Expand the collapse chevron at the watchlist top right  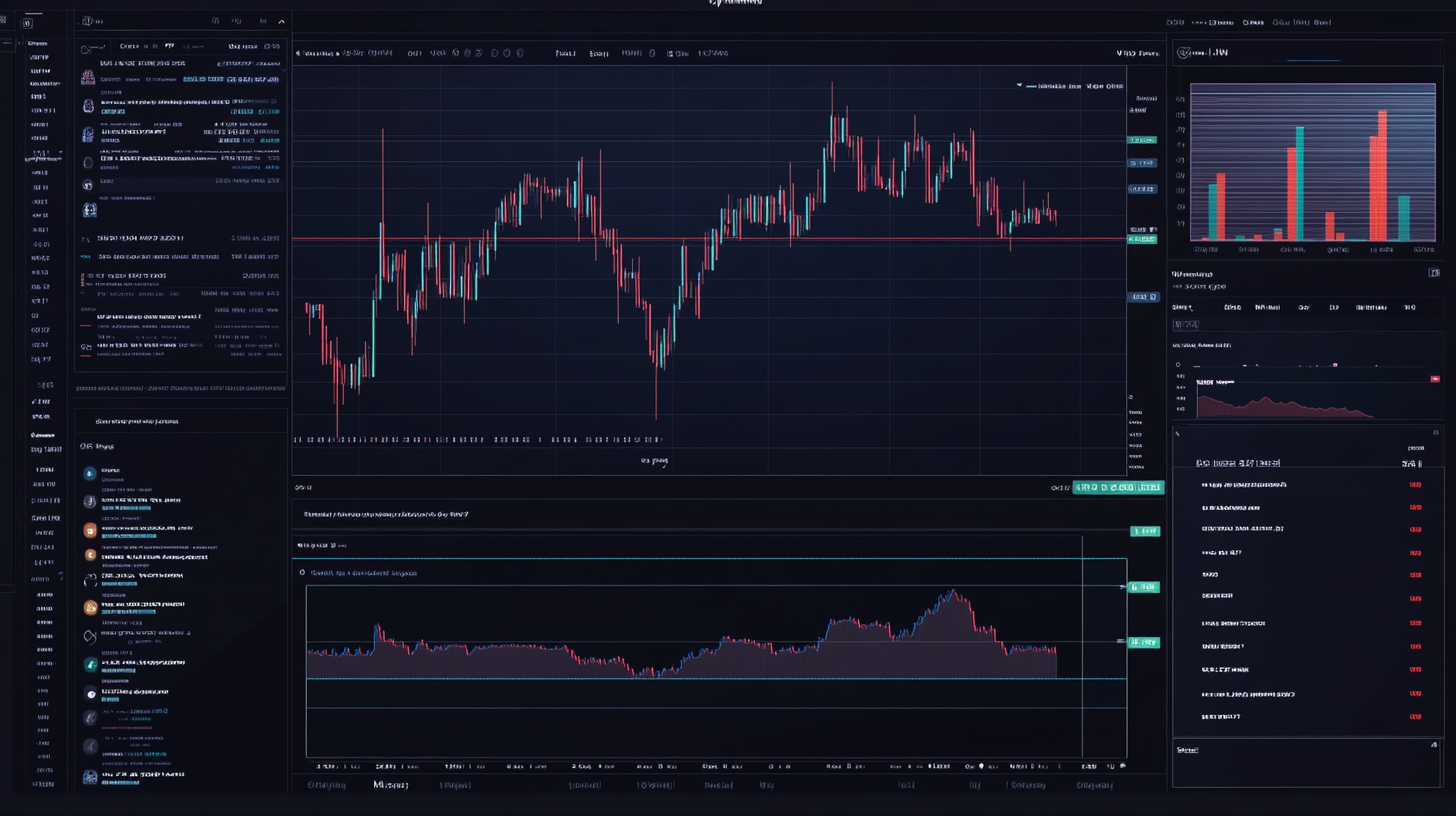[x=281, y=21]
